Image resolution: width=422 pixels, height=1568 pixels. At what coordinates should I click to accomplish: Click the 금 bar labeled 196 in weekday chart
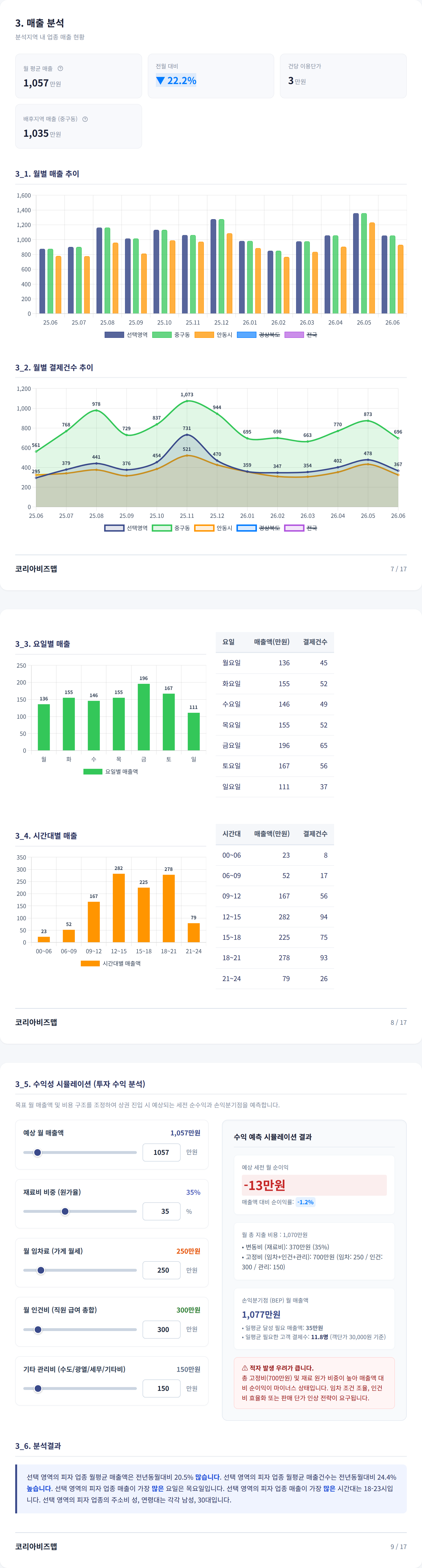144,717
